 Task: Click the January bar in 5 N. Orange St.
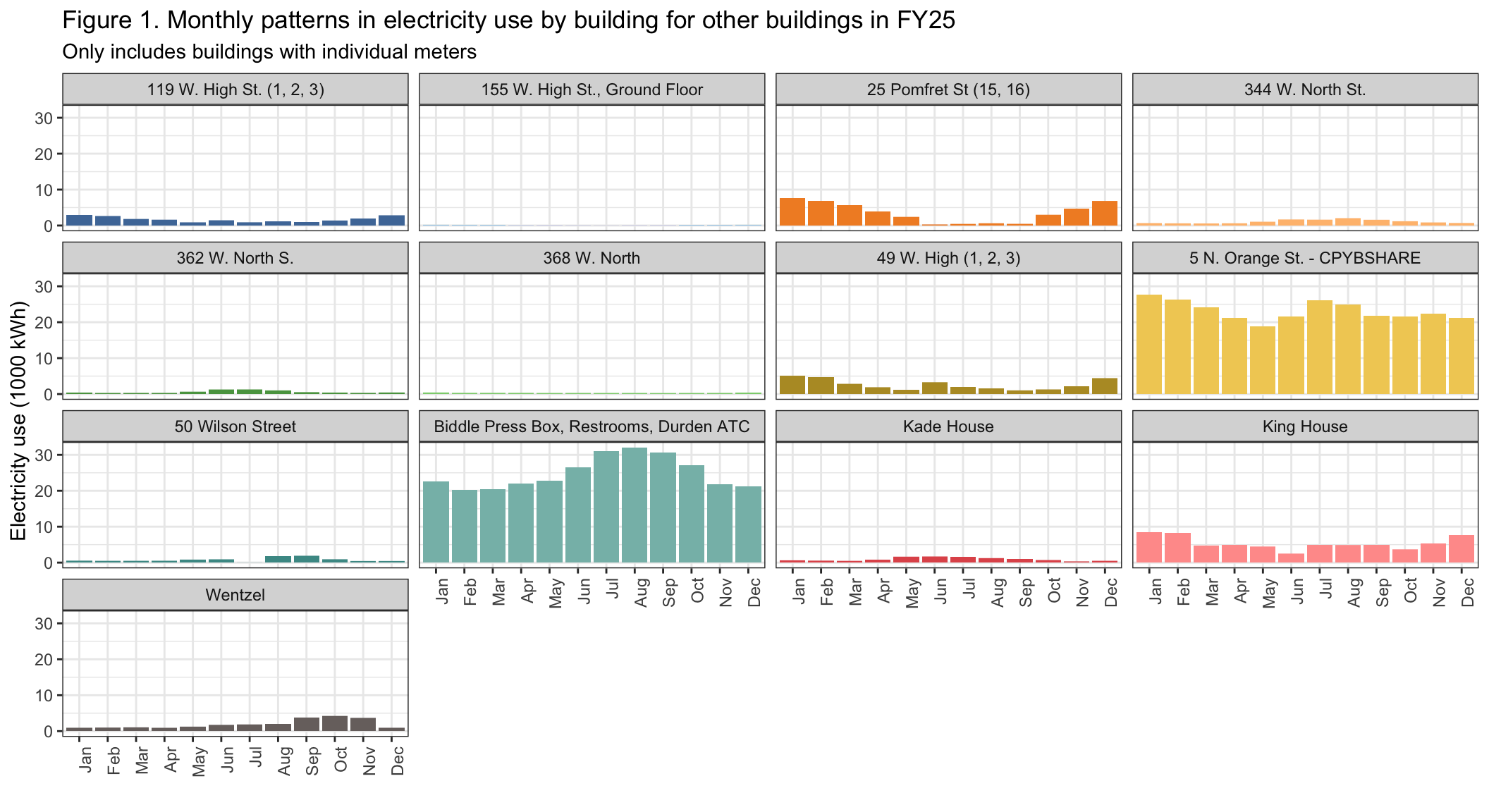[x=1149, y=344]
